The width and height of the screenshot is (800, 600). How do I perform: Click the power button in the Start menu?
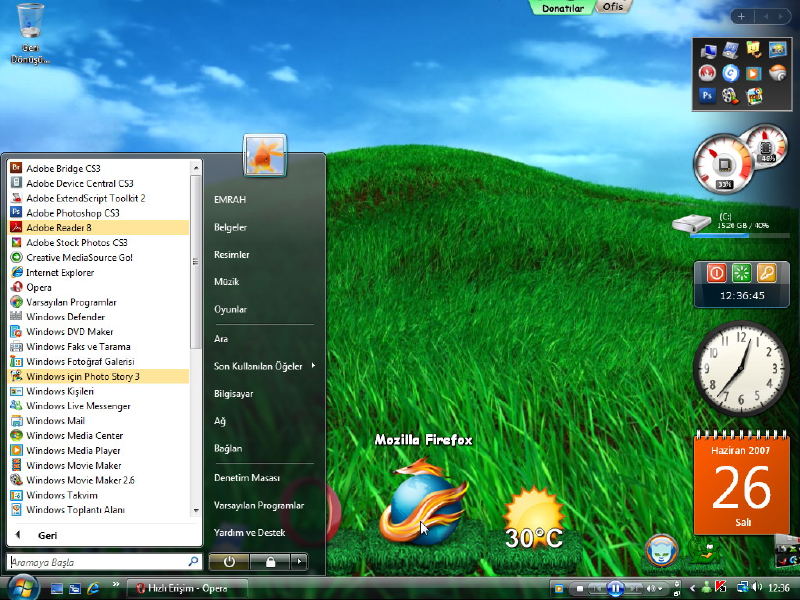(x=229, y=562)
